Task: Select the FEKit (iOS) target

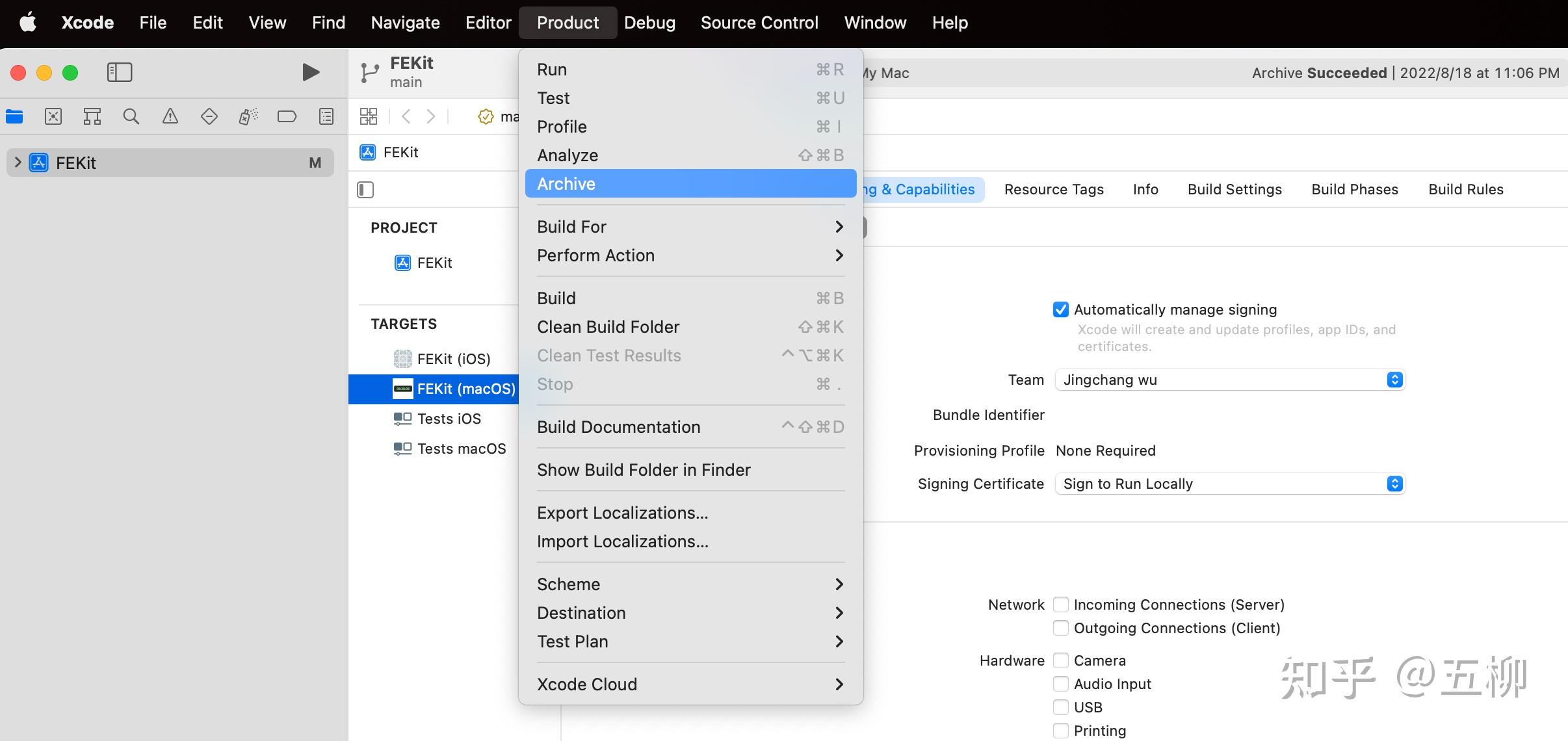Action: [453, 359]
